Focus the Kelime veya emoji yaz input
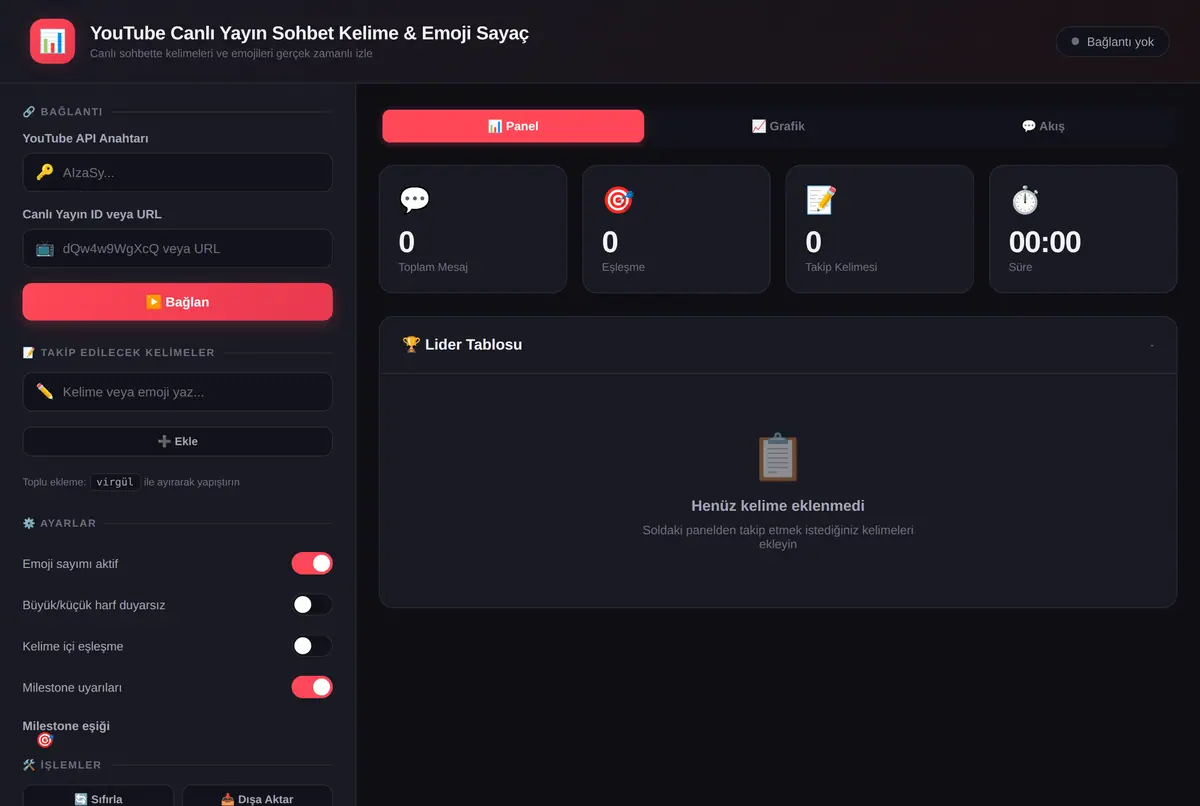Viewport: 1200px width, 806px height. pyautogui.click(x=177, y=392)
